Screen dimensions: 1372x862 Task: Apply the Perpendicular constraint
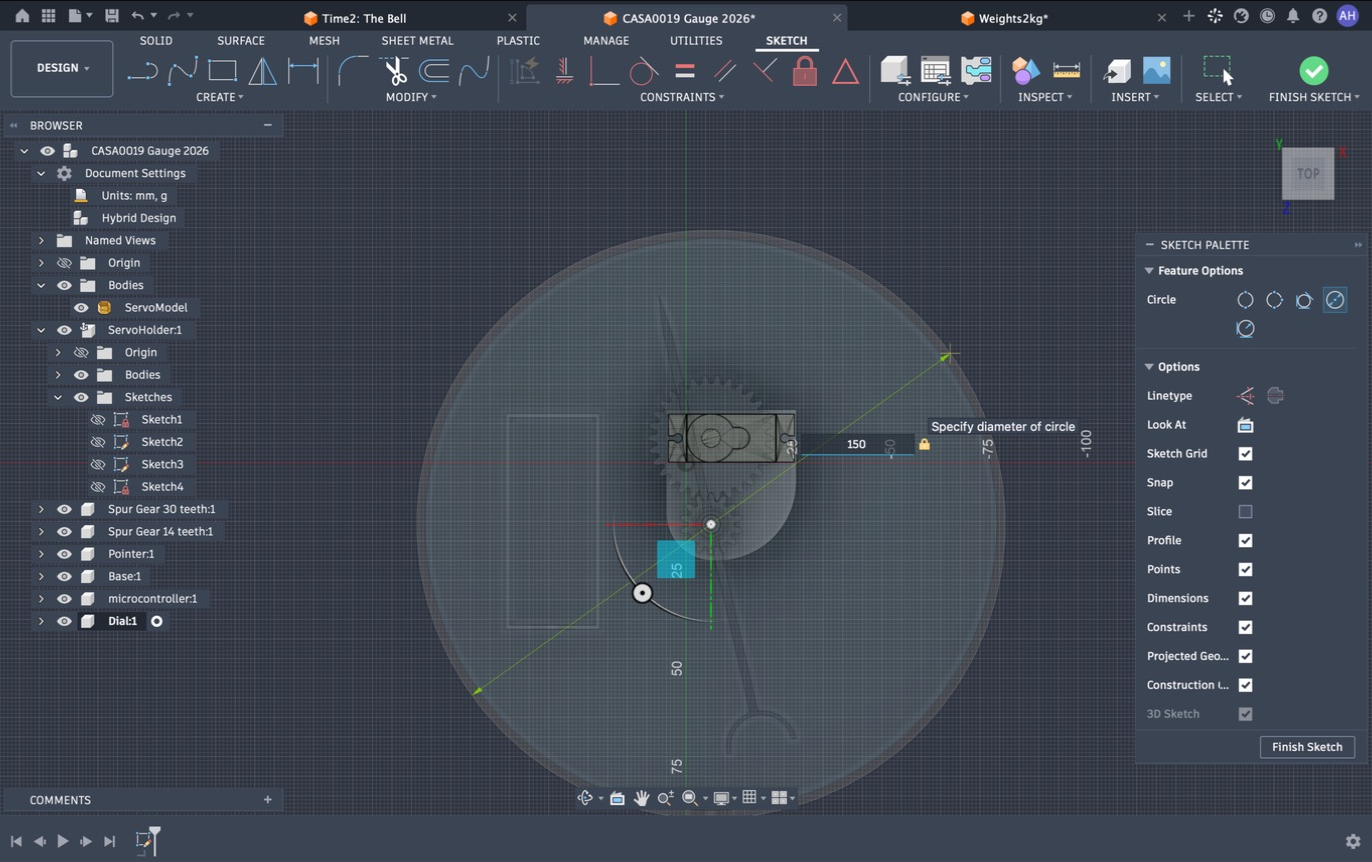click(x=765, y=71)
